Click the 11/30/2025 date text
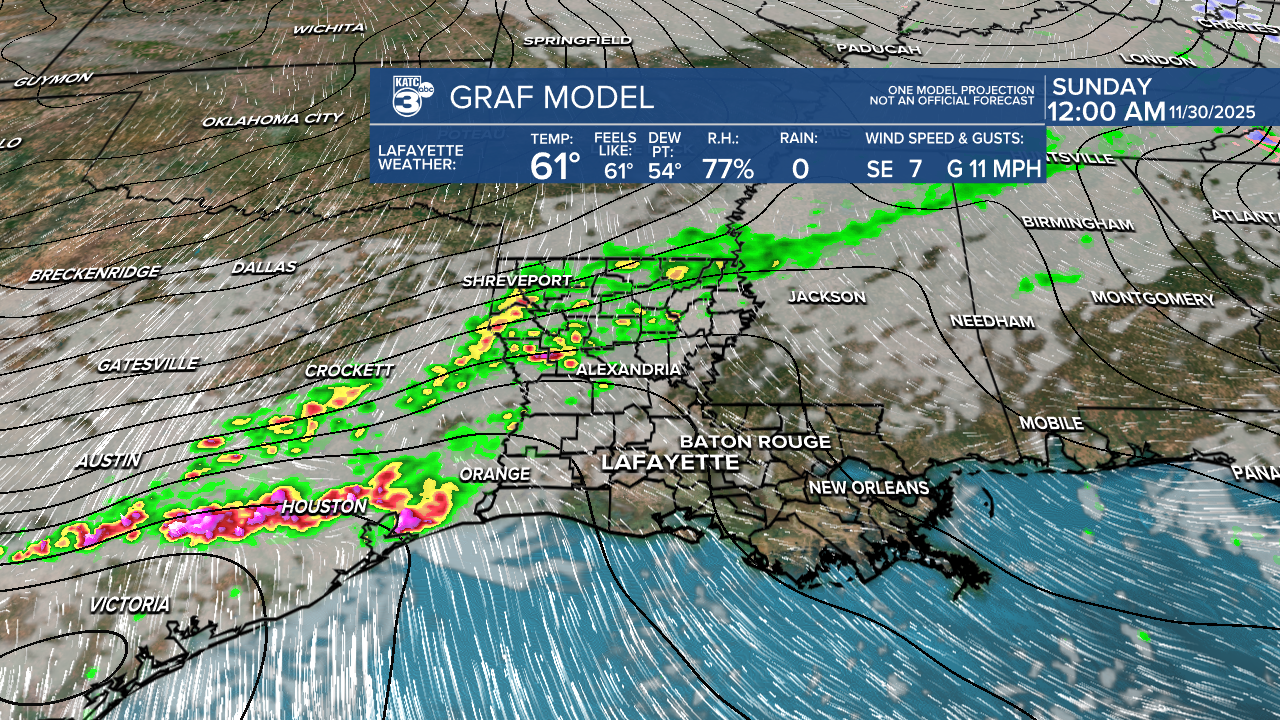1280x720 pixels. 1212,113
